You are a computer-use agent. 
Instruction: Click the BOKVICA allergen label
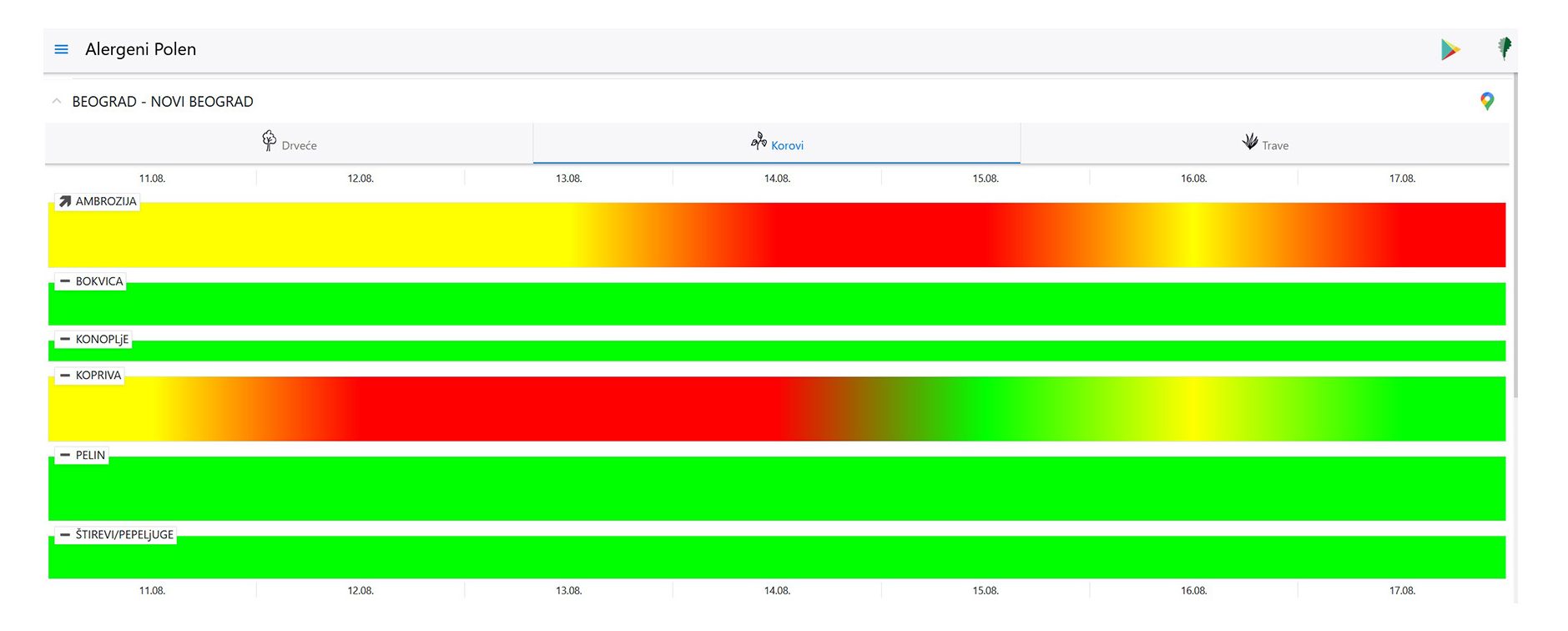(98, 281)
